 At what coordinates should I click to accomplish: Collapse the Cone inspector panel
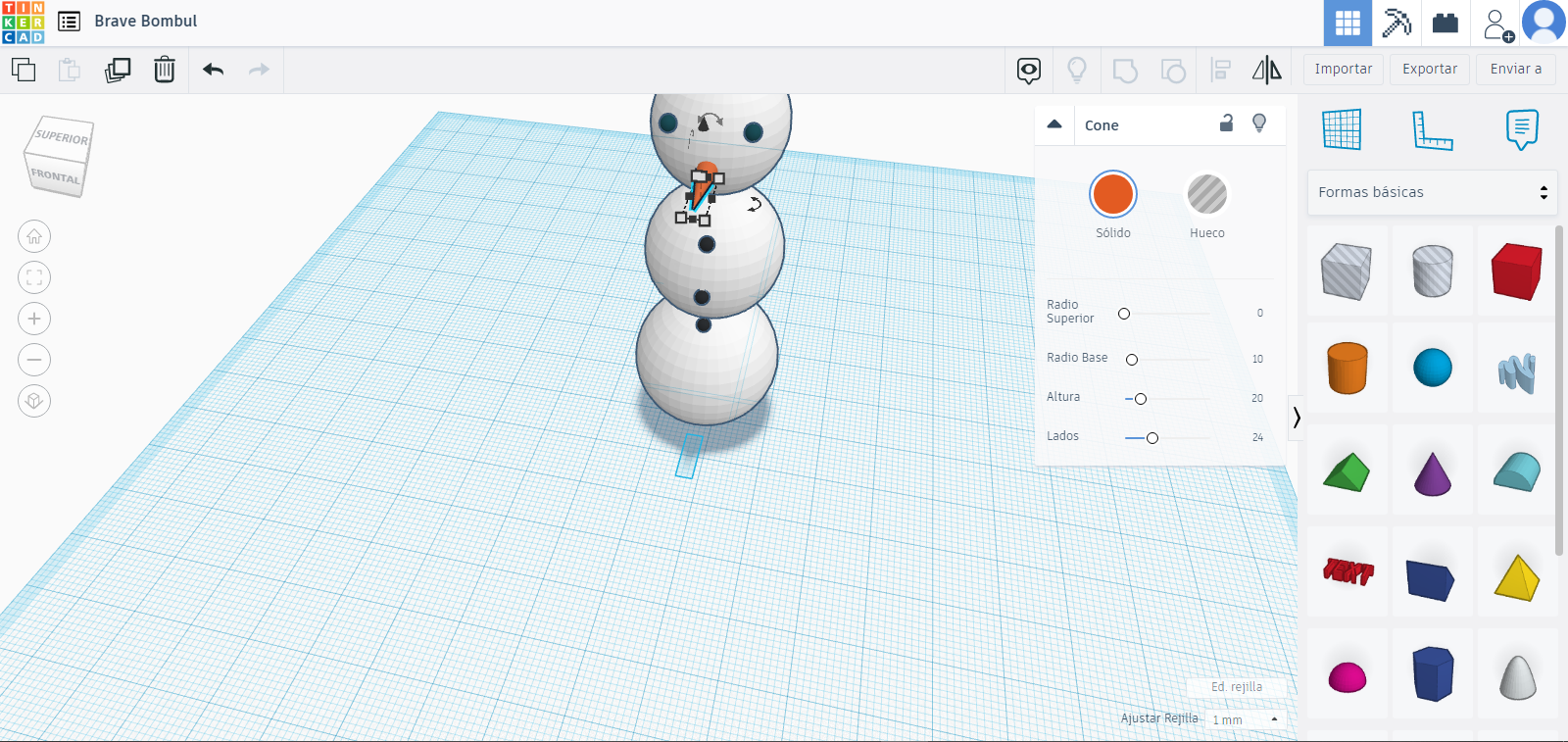(x=1054, y=124)
